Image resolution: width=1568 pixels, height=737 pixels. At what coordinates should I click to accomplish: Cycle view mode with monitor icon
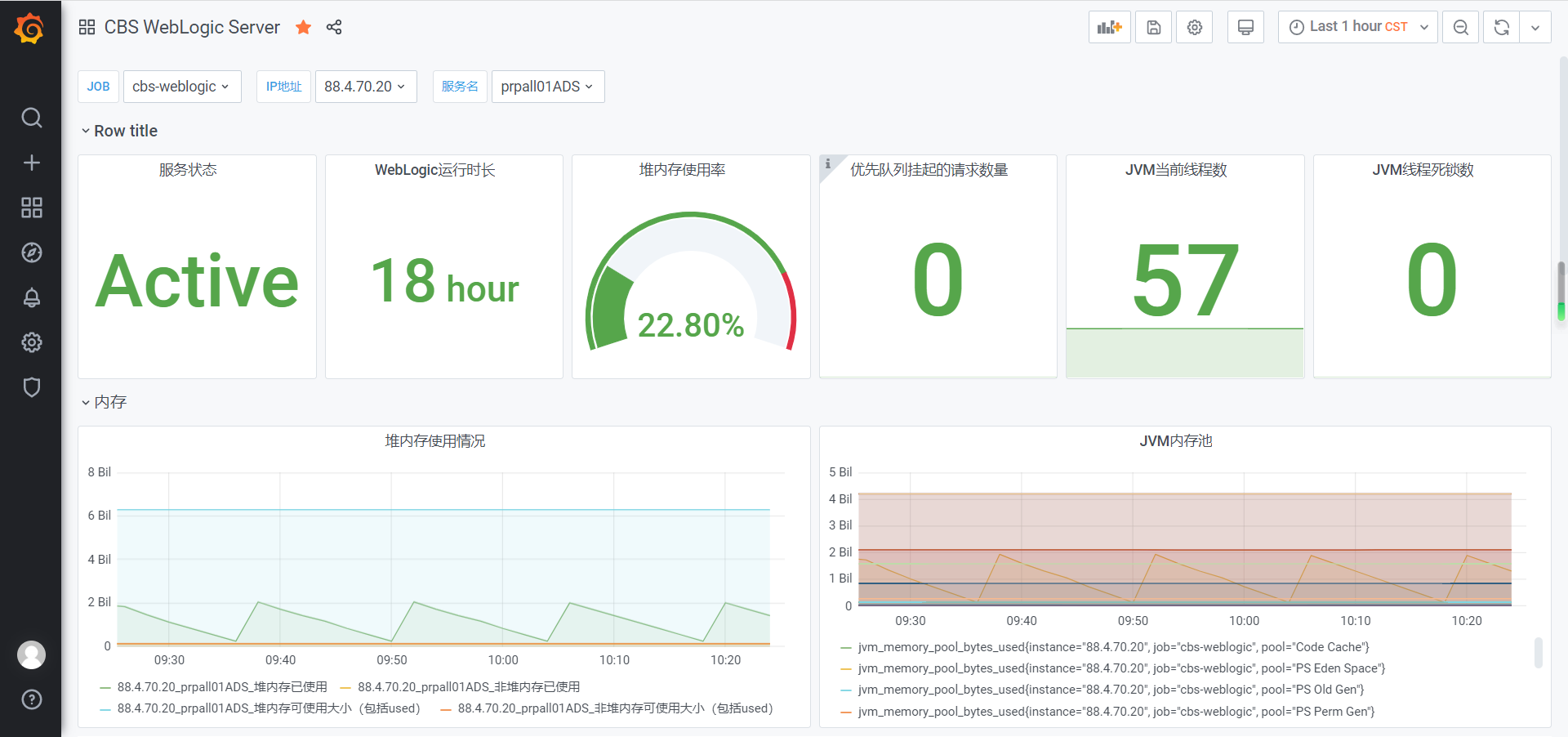click(x=1245, y=27)
